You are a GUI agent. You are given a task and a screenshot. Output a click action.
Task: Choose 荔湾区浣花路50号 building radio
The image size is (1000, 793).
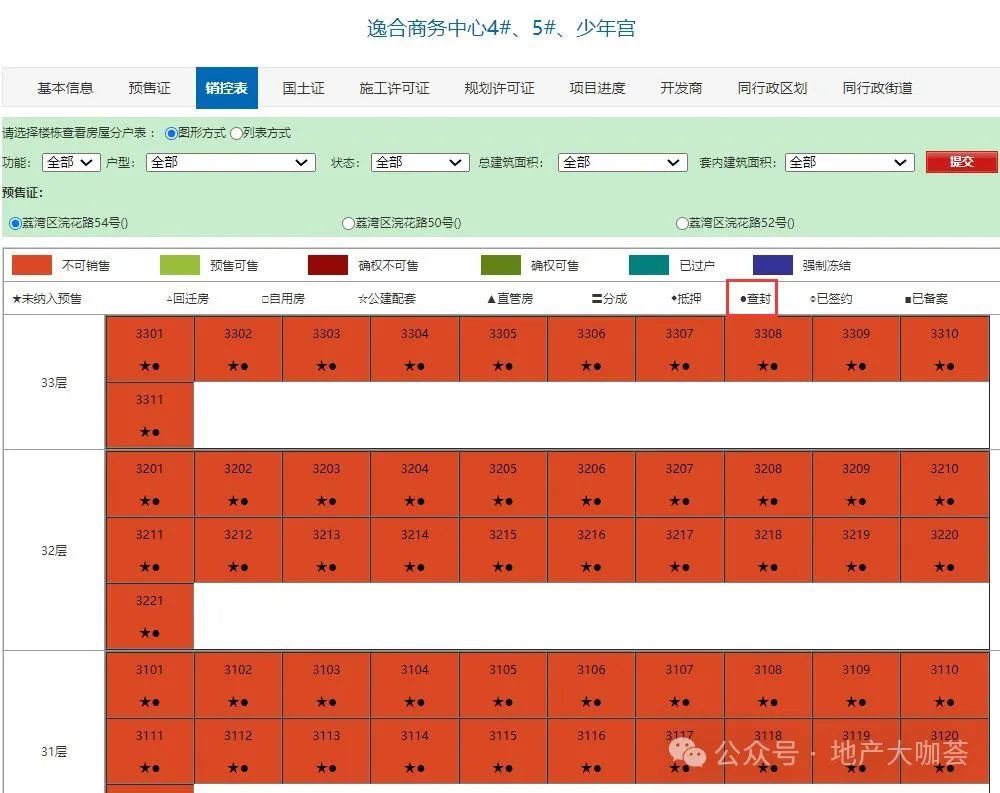tap(348, 223)
